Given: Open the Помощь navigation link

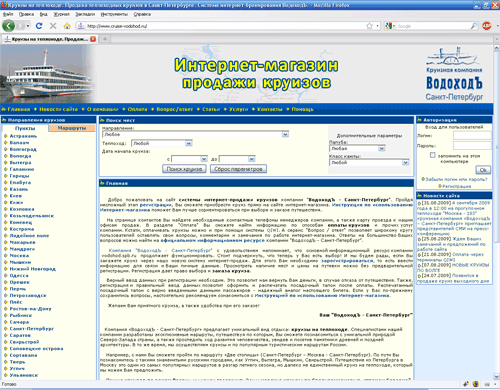Looking at the screenshot, I should click(303, 109).
